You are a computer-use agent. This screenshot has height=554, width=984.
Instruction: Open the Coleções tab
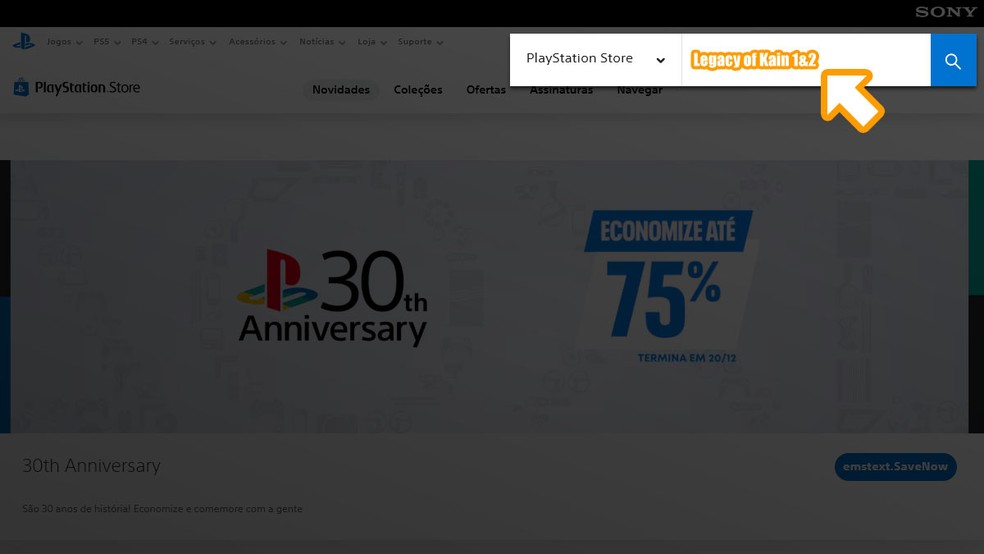pos(418,90)
